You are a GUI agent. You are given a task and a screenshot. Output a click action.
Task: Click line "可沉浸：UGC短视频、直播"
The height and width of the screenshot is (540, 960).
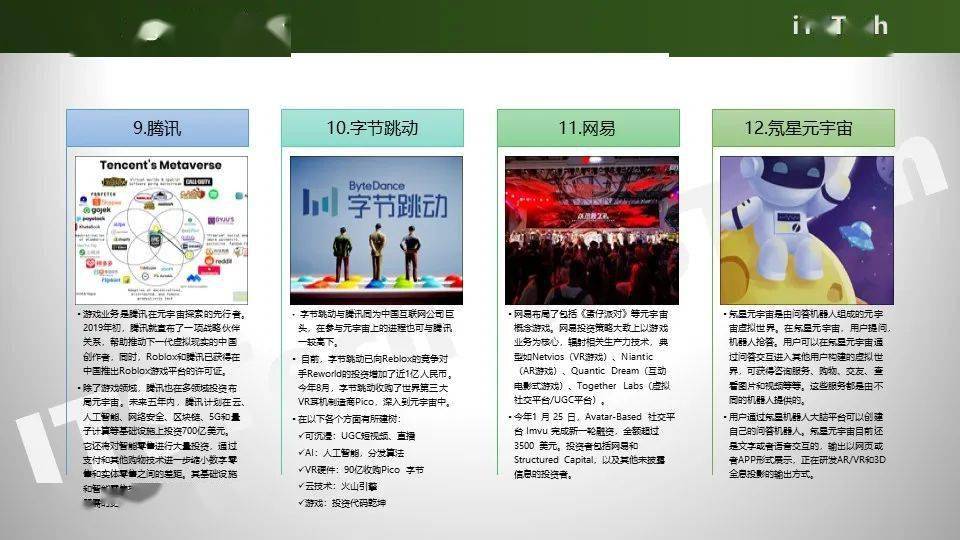click(356, 436)
